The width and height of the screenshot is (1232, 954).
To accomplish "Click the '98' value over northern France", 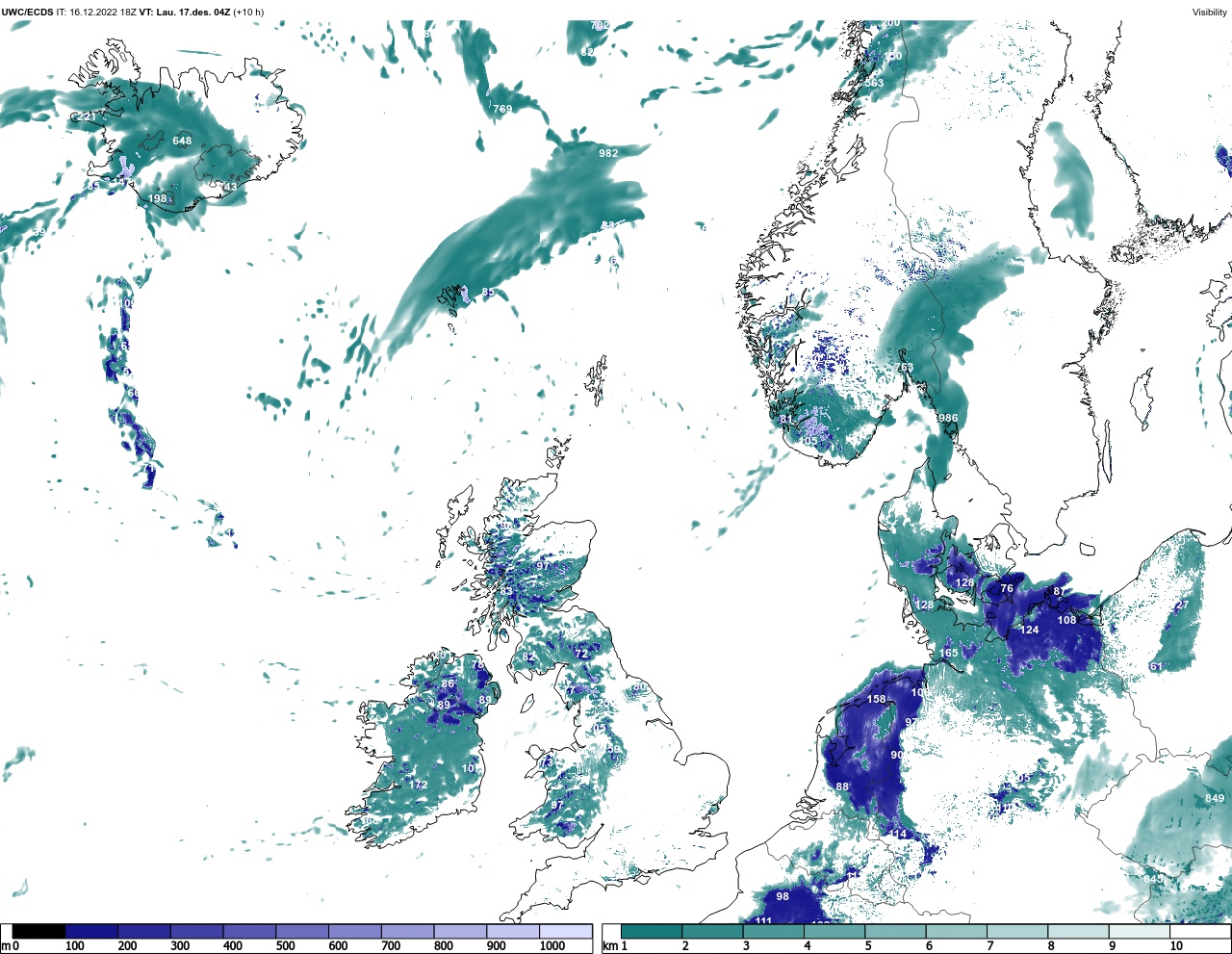I will (783, 896).
